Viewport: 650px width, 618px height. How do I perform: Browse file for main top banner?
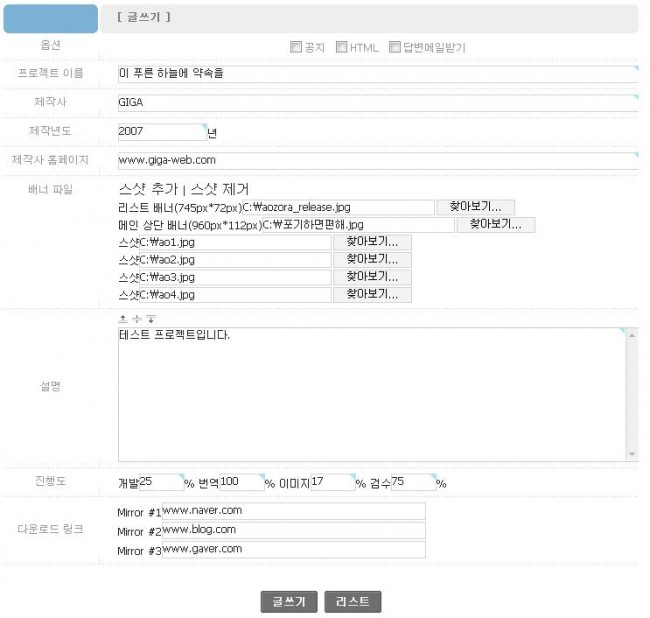click(x=495, y=225)
